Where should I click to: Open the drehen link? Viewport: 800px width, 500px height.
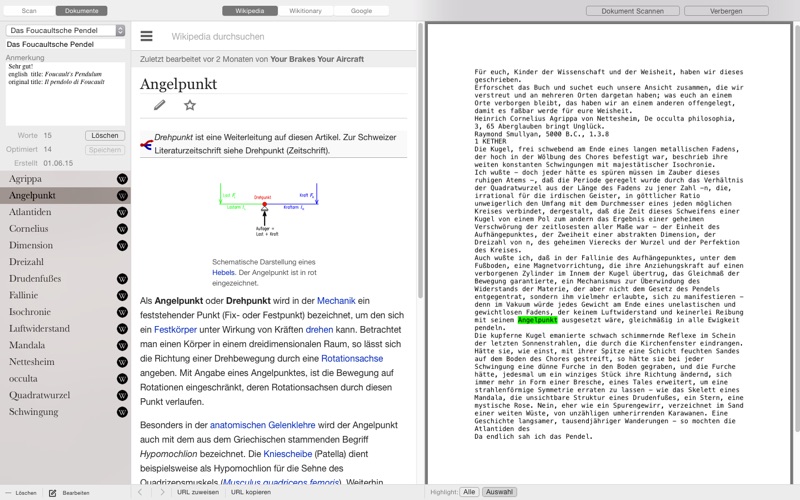(319, 330)
